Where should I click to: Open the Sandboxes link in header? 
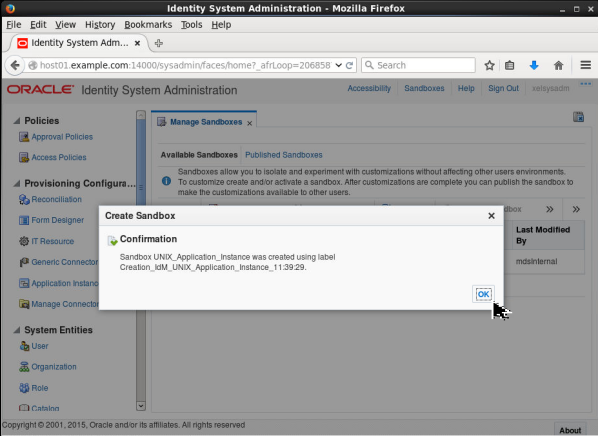point(424,88)
